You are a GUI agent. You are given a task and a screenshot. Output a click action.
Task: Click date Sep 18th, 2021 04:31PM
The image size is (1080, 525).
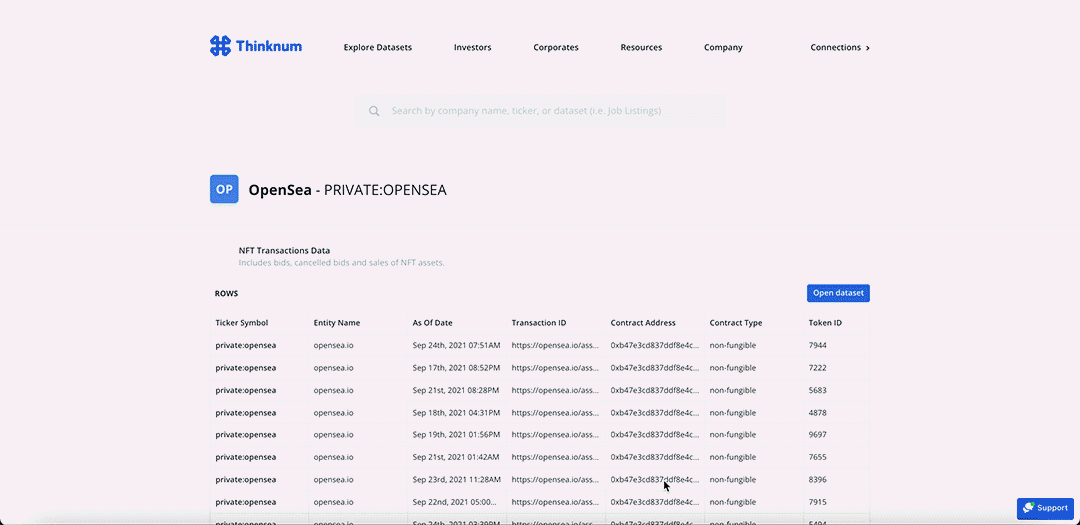[x=456, y=413]
